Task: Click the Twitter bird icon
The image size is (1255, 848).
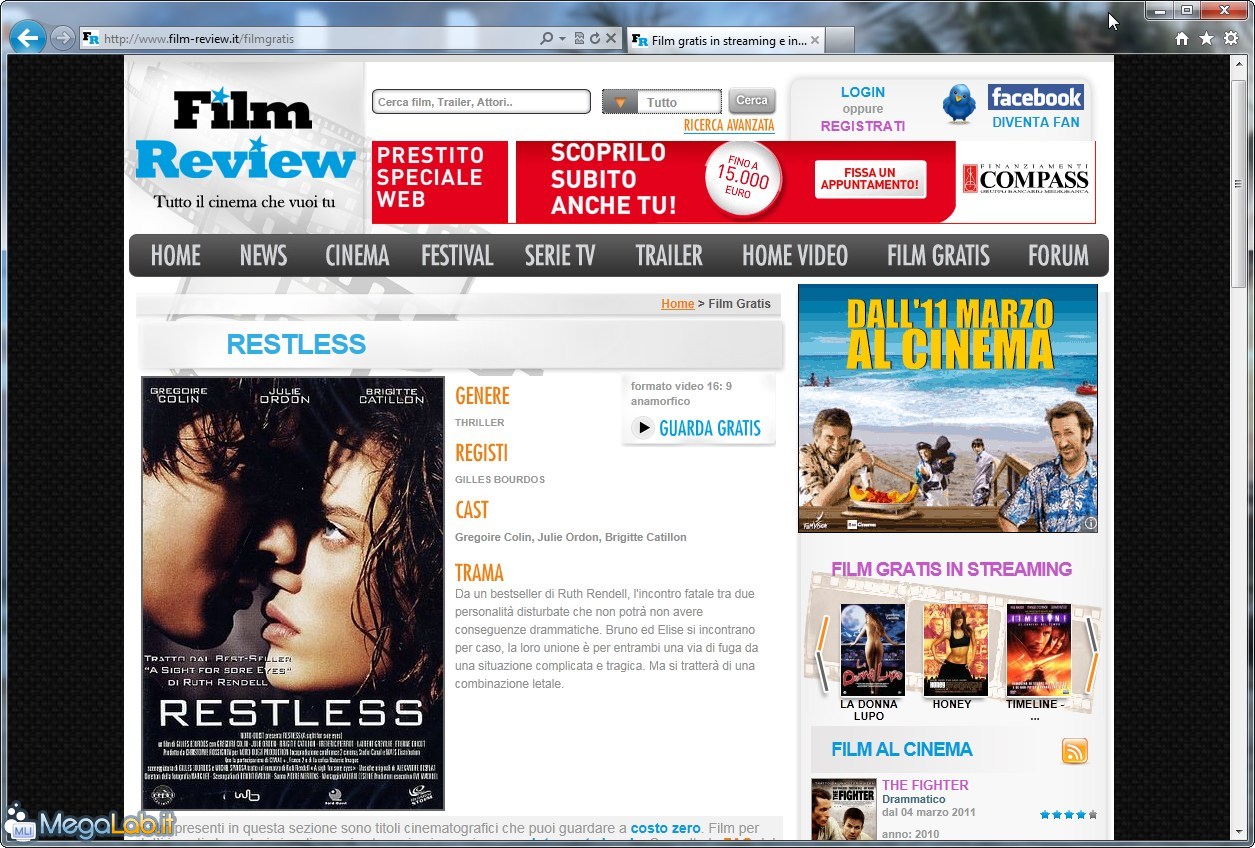Action: coord(959,104)
